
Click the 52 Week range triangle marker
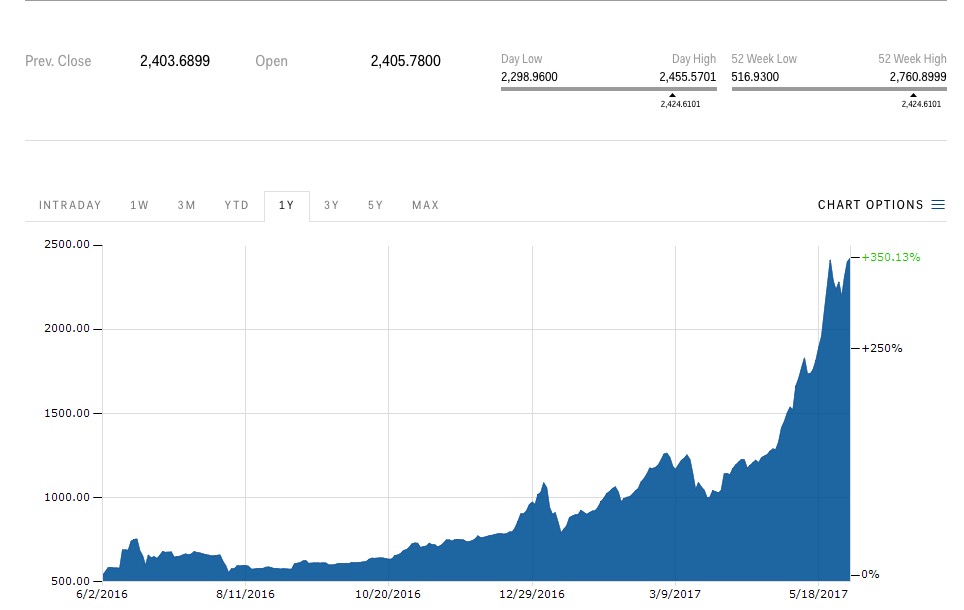tap(913, 96)
